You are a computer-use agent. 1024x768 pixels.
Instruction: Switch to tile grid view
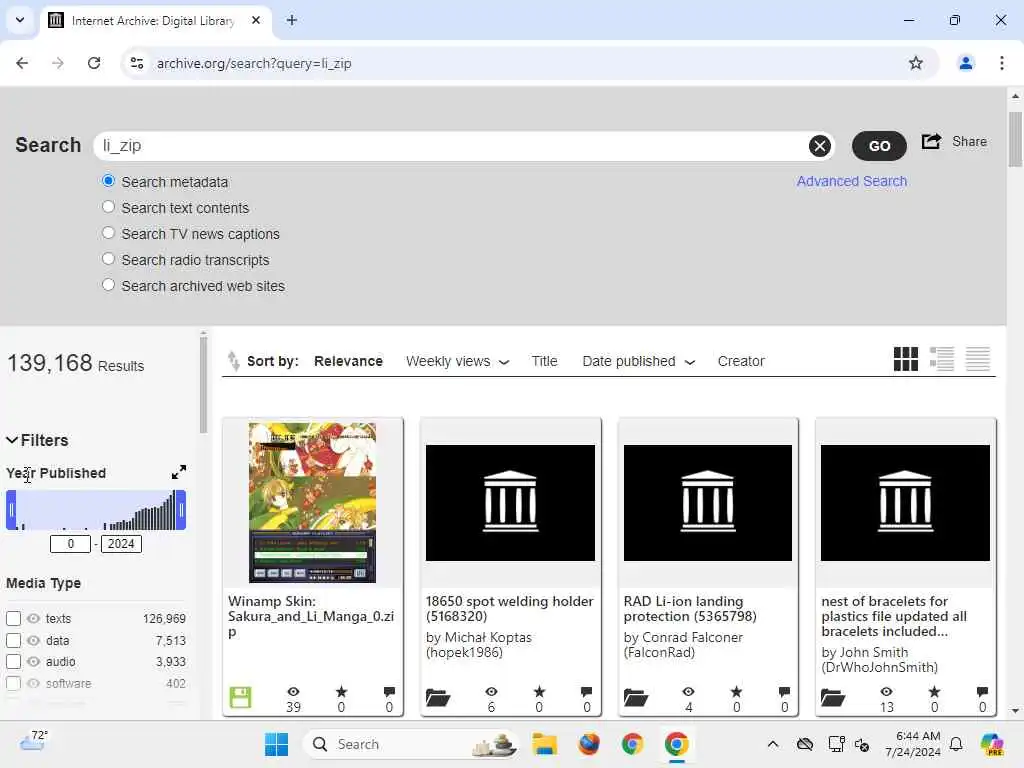(905, 359)
